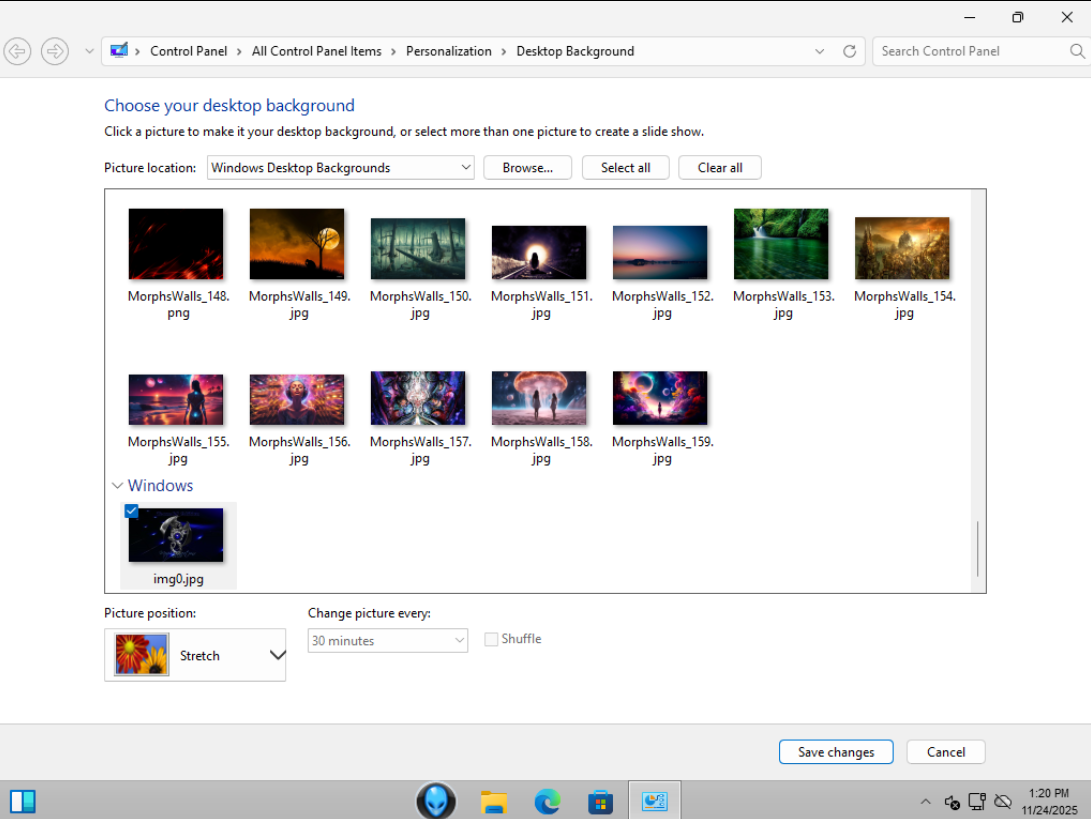
Task: Click the Cancel button
Action: pyautogui.click(x=946, y=752)
